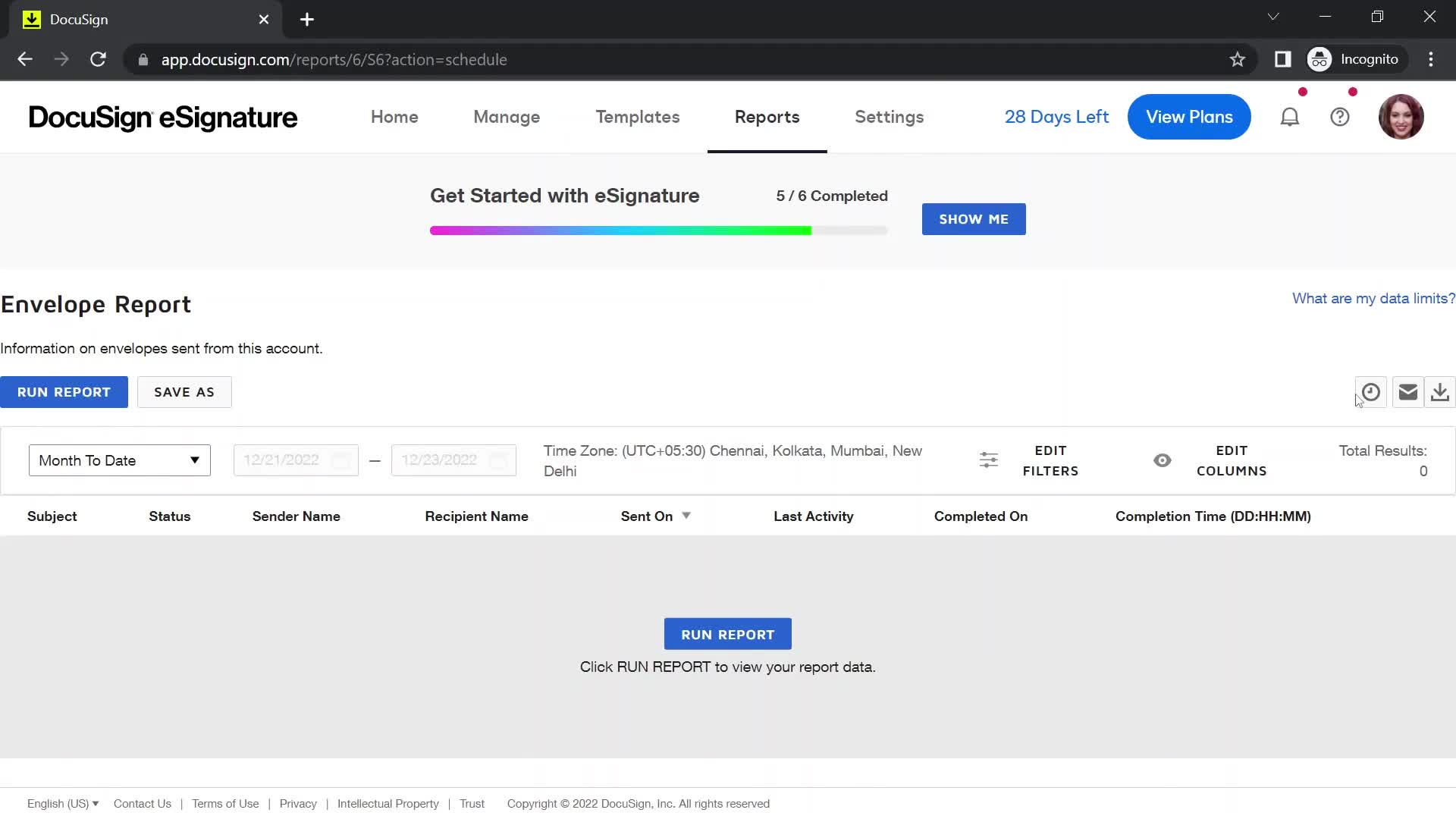Open Chrome three-dot menu
This screenshot has width=1456, height=819.
(1431, 59)
